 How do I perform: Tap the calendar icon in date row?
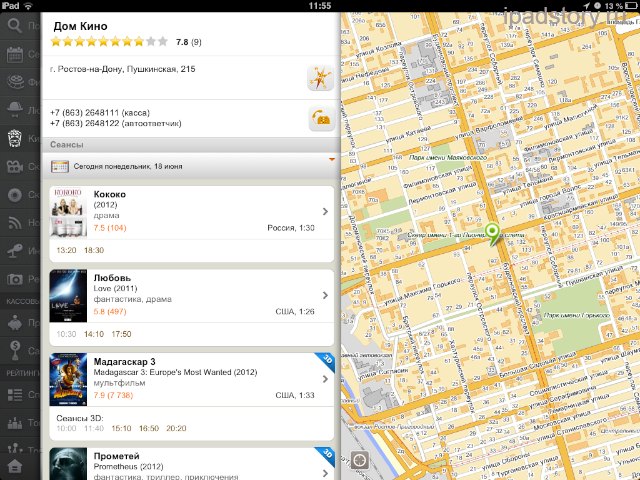pyautogui.click(x=60, y=167)
